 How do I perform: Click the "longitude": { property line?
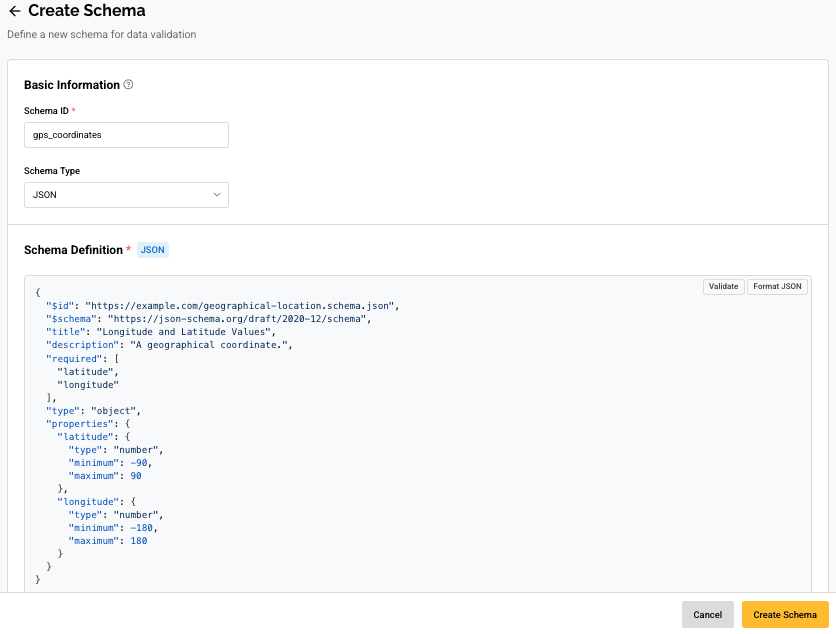point(97,501)
